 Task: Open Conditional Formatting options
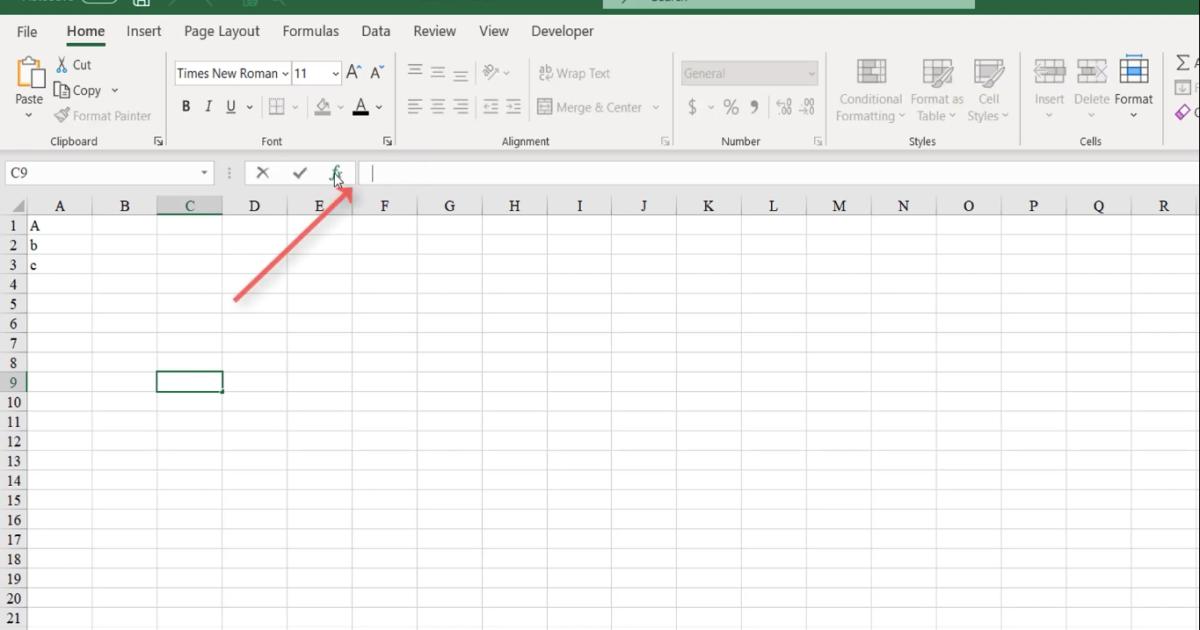(869, 88)
